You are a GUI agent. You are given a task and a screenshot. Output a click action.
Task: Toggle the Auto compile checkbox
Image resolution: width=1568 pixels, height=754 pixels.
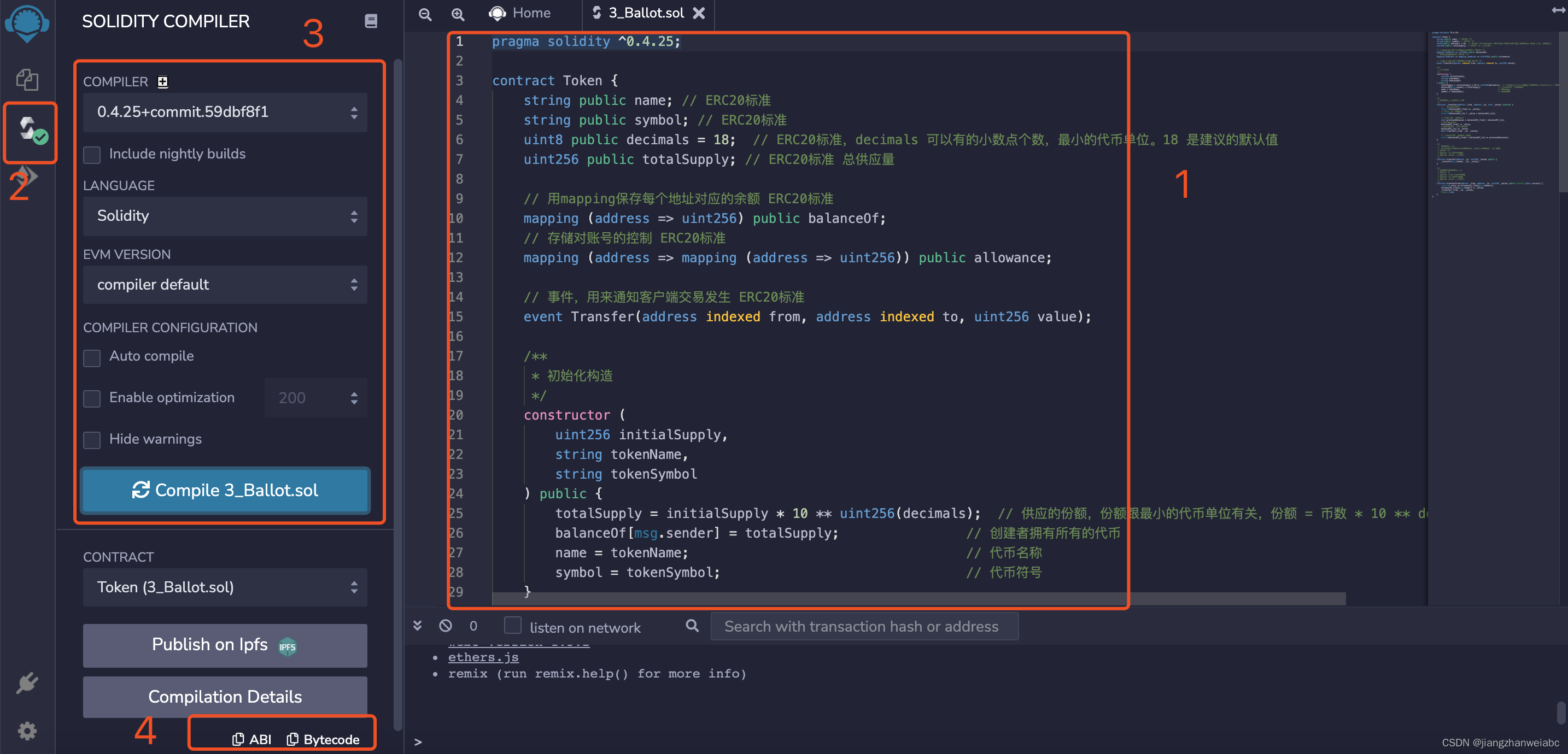92,357
